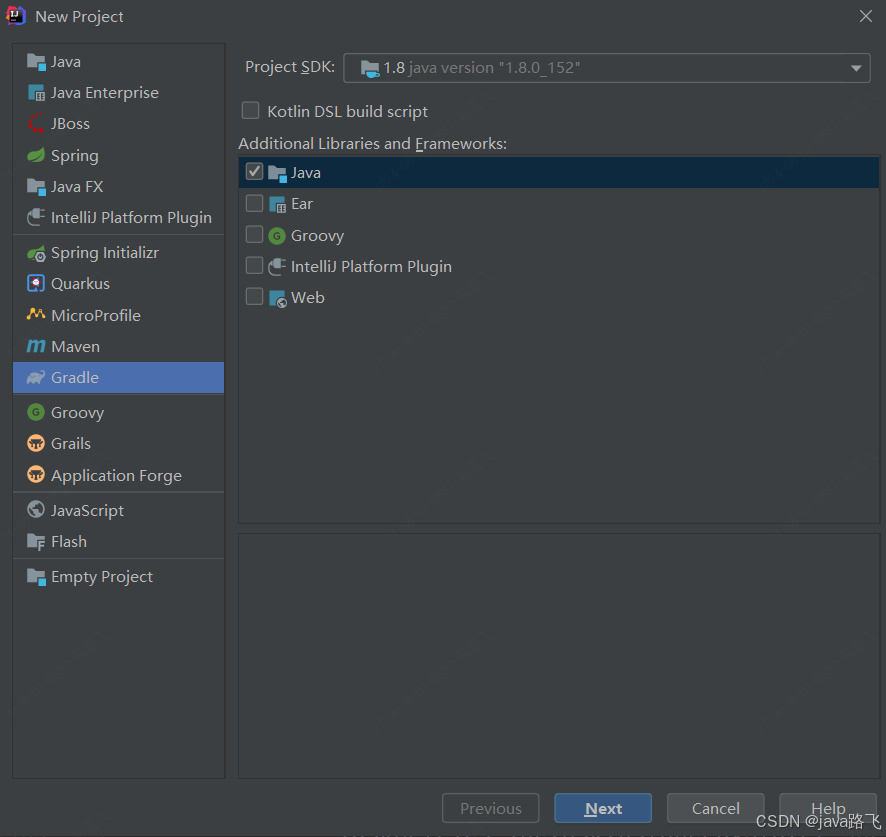Select Quarkus project type
The height and width of the screenshot is (837, 886).
click(119, 284)
